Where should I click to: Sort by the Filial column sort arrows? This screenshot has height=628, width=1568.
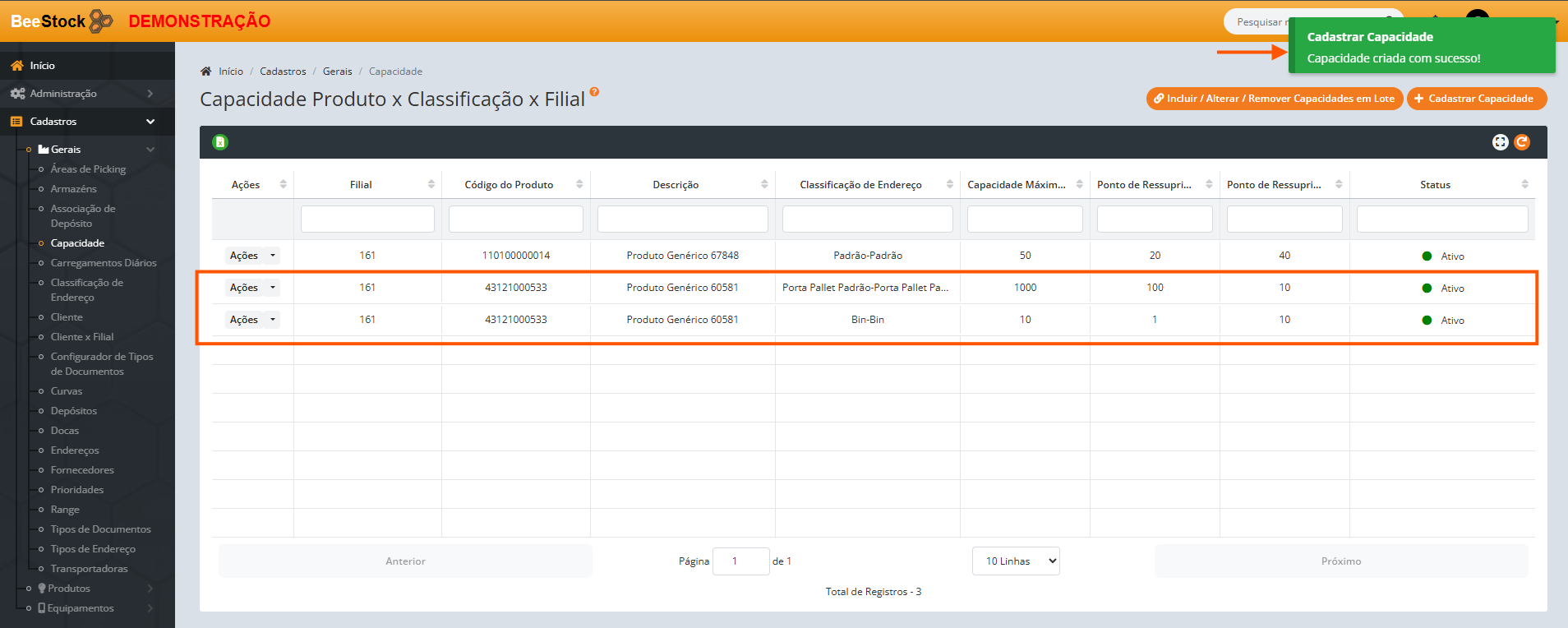click(x=431, y=185)
